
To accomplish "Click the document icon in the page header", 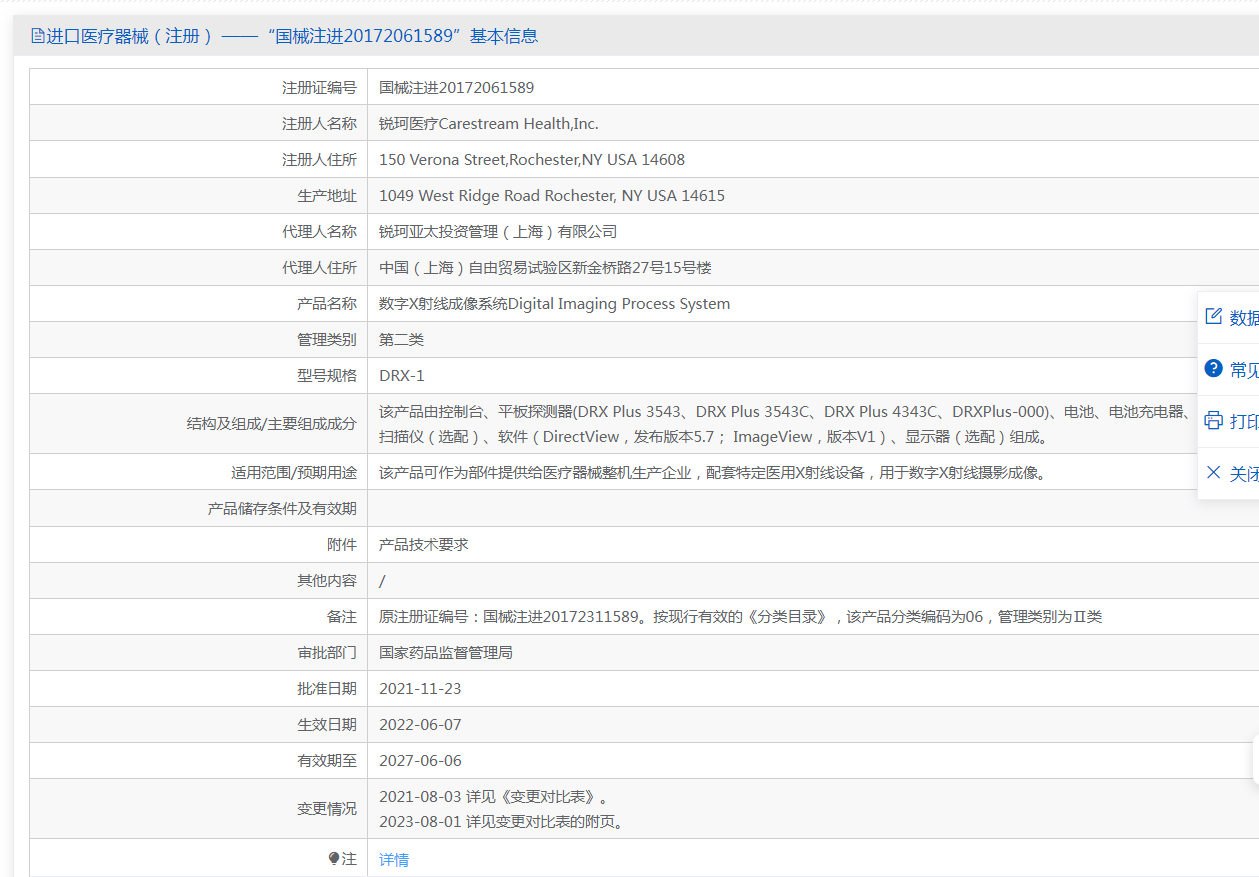I will 38,36.
